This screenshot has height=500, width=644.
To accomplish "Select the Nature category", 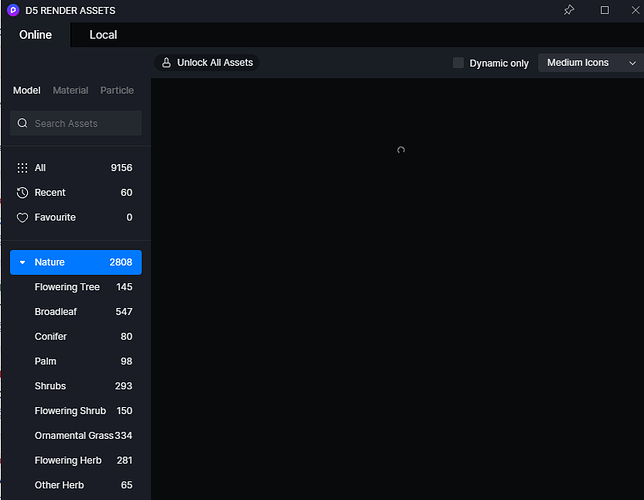I will click(76, 262).
